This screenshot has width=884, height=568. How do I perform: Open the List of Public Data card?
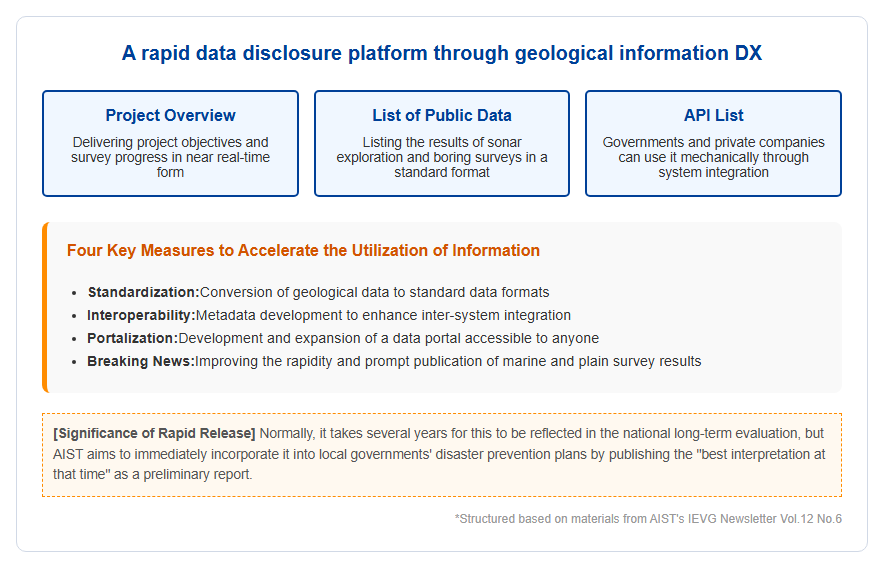point(442,143)
